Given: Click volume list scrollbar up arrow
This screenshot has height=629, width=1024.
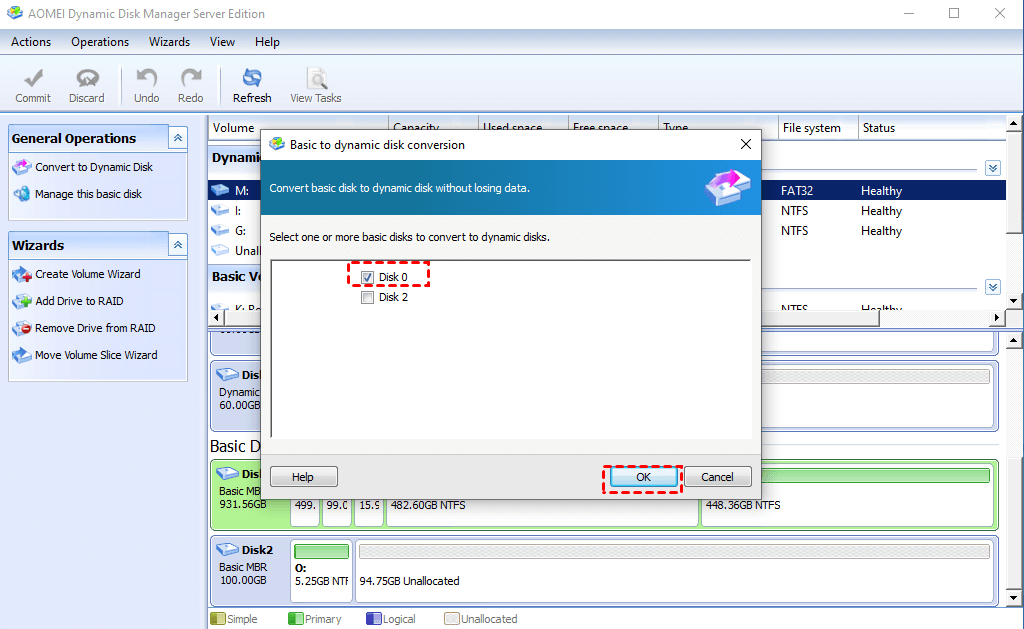Looking at the screenshot, I should click(x=1014, y=123).
